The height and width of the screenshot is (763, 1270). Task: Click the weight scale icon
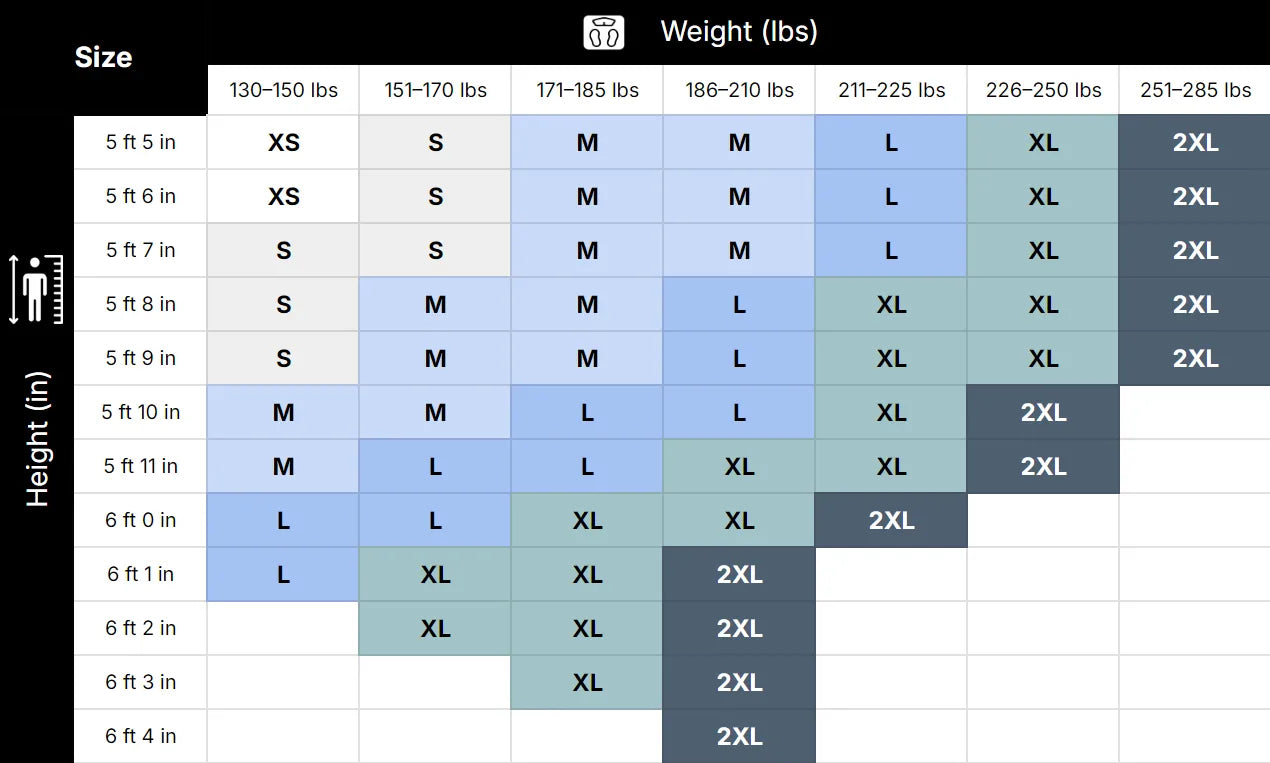pos(604,32)
